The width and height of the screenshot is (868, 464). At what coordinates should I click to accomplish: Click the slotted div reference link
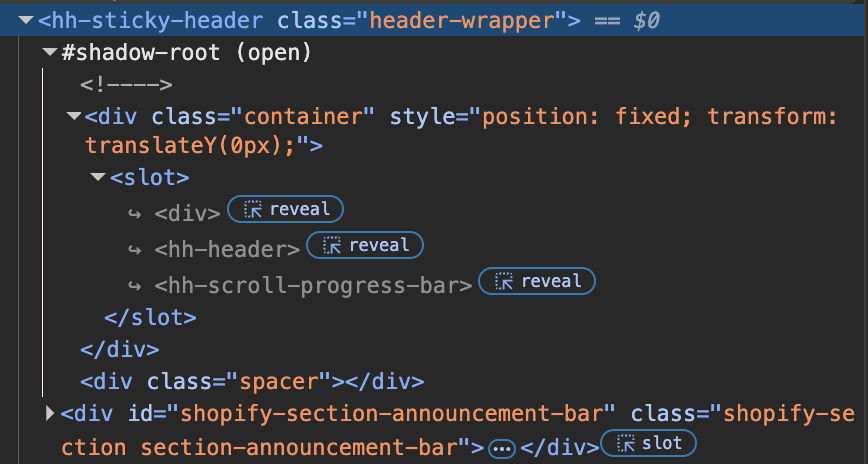[x=187, y=213]
